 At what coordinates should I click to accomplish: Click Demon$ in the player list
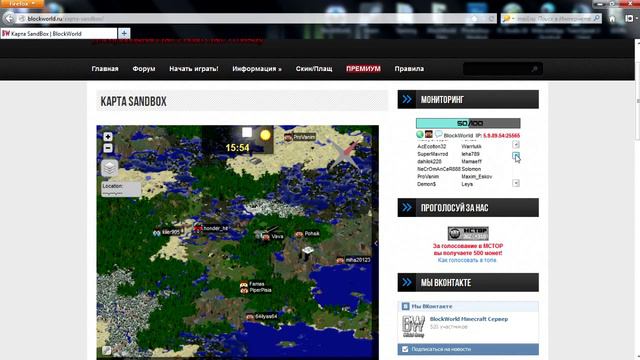click(426, 184)
